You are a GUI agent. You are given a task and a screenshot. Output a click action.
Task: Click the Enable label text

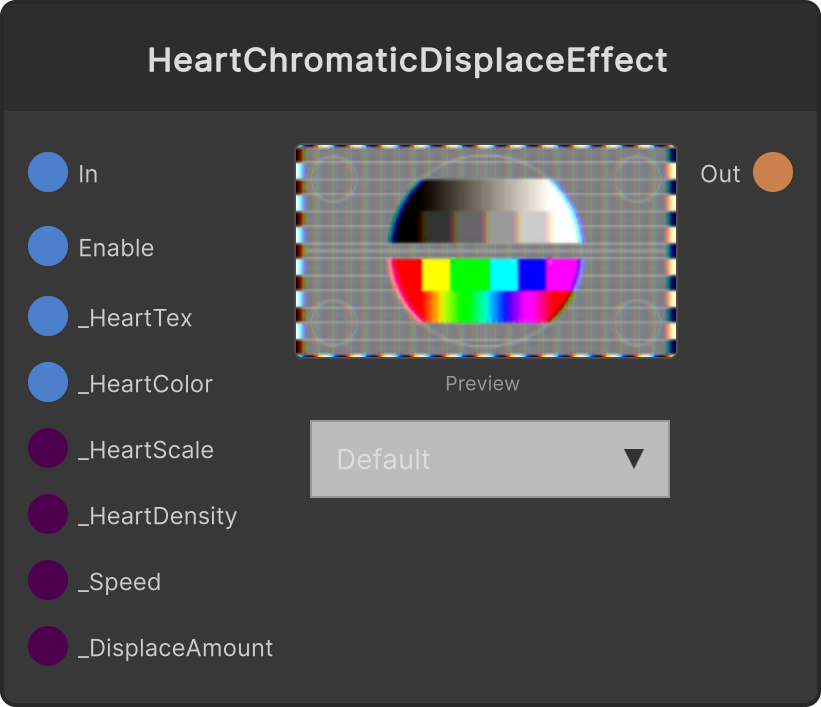116,248
